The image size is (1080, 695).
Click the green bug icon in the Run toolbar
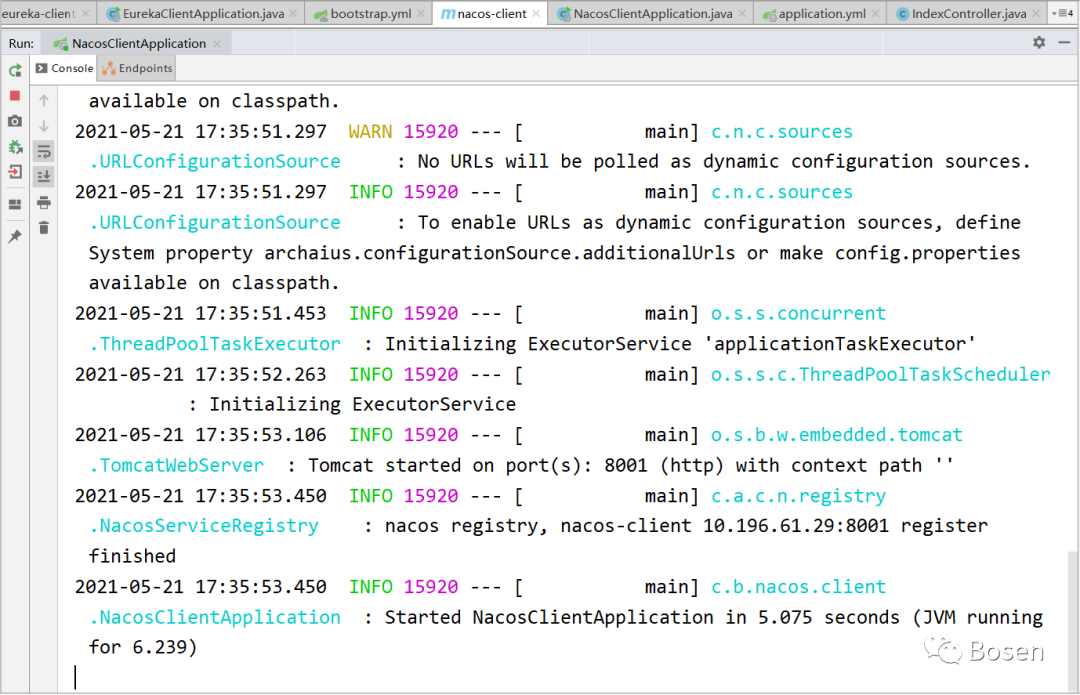pyautogui.click(x=15, y=147)
